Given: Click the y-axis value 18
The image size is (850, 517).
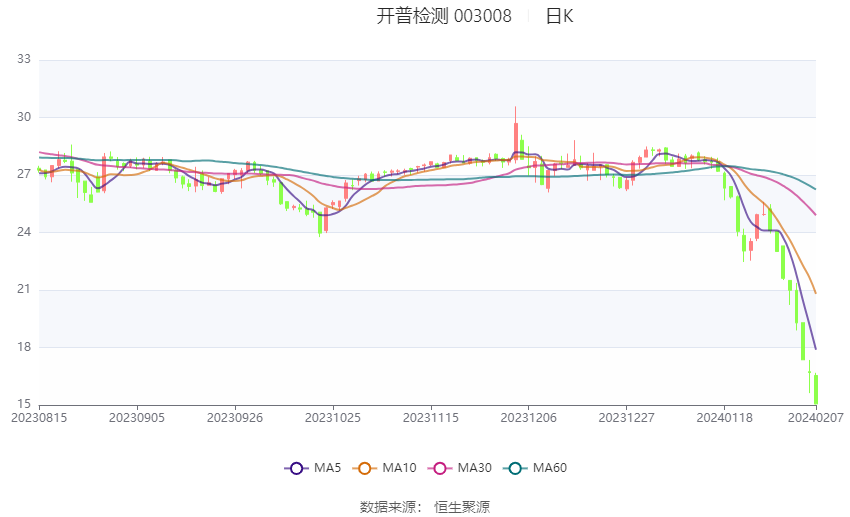Looking at the screenshot, I should point(24,347).
